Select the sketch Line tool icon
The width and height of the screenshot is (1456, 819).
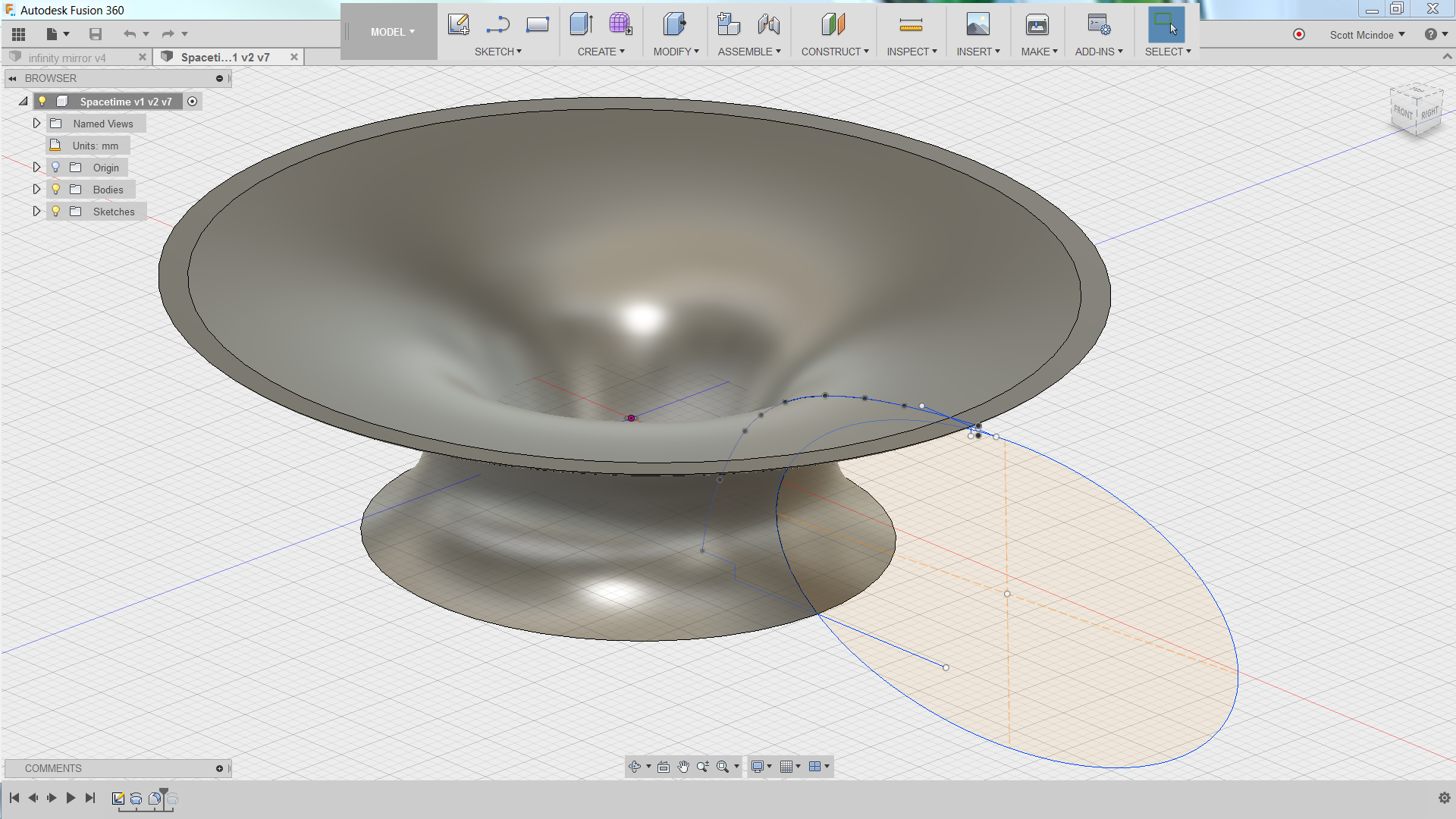point(497,24)
